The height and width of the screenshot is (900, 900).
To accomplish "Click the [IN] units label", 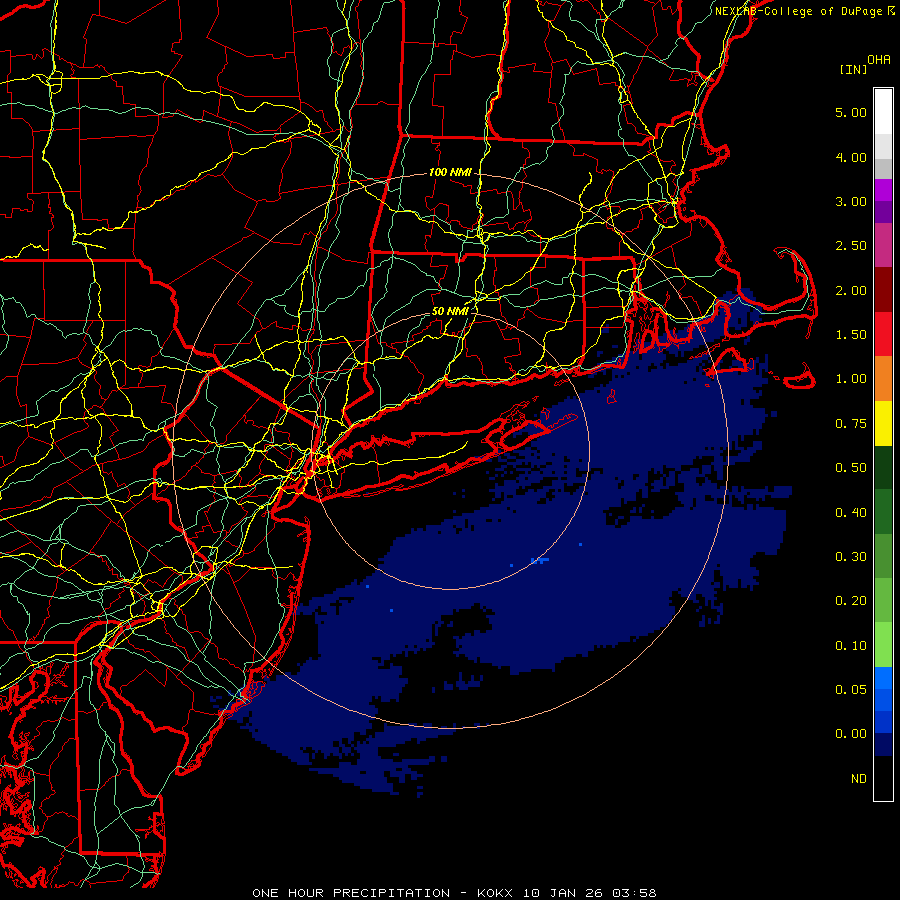I will click(853, 69).
